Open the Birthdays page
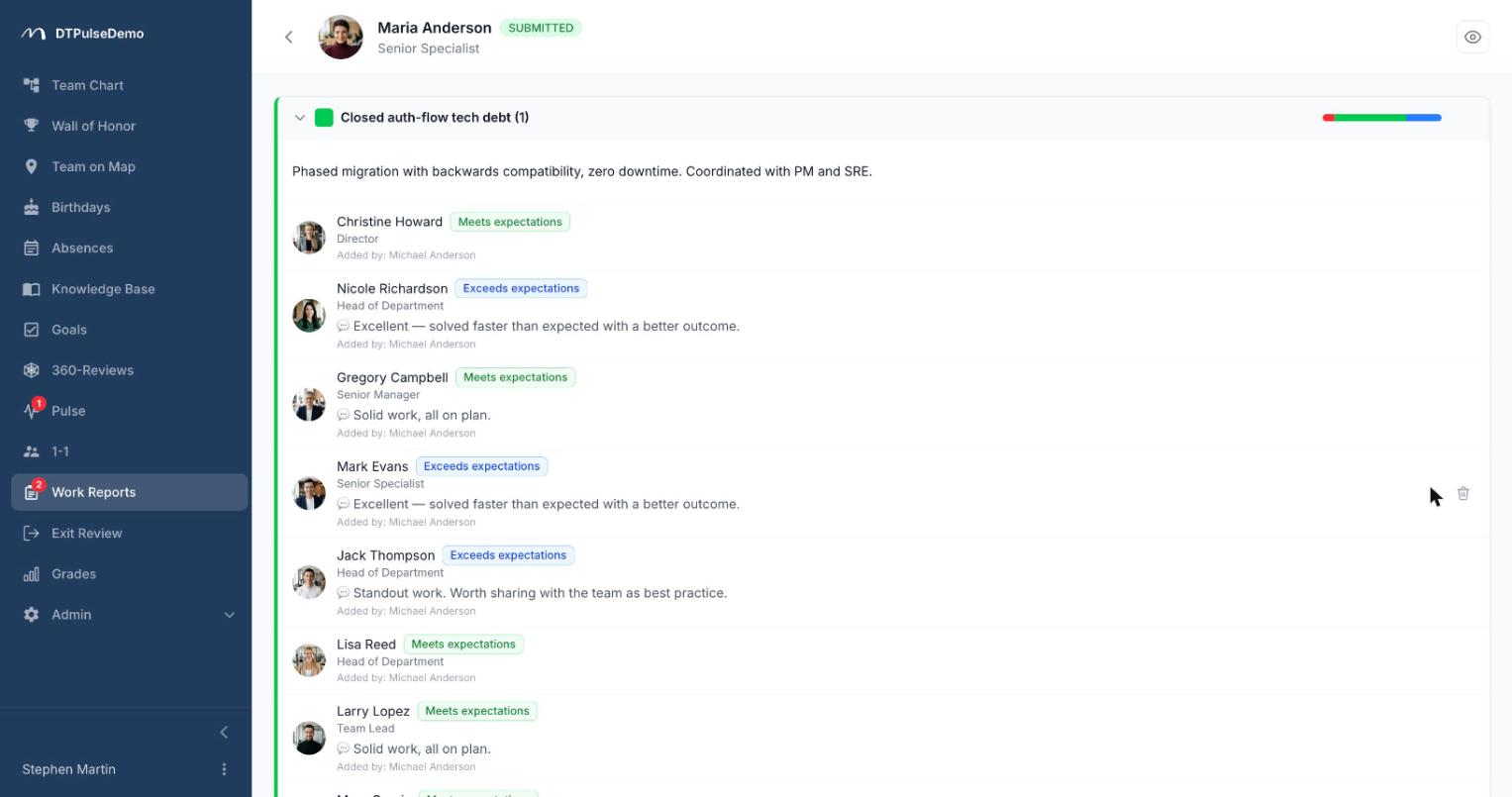Viewport: 1512px width, 797px height. coord(130,207)
